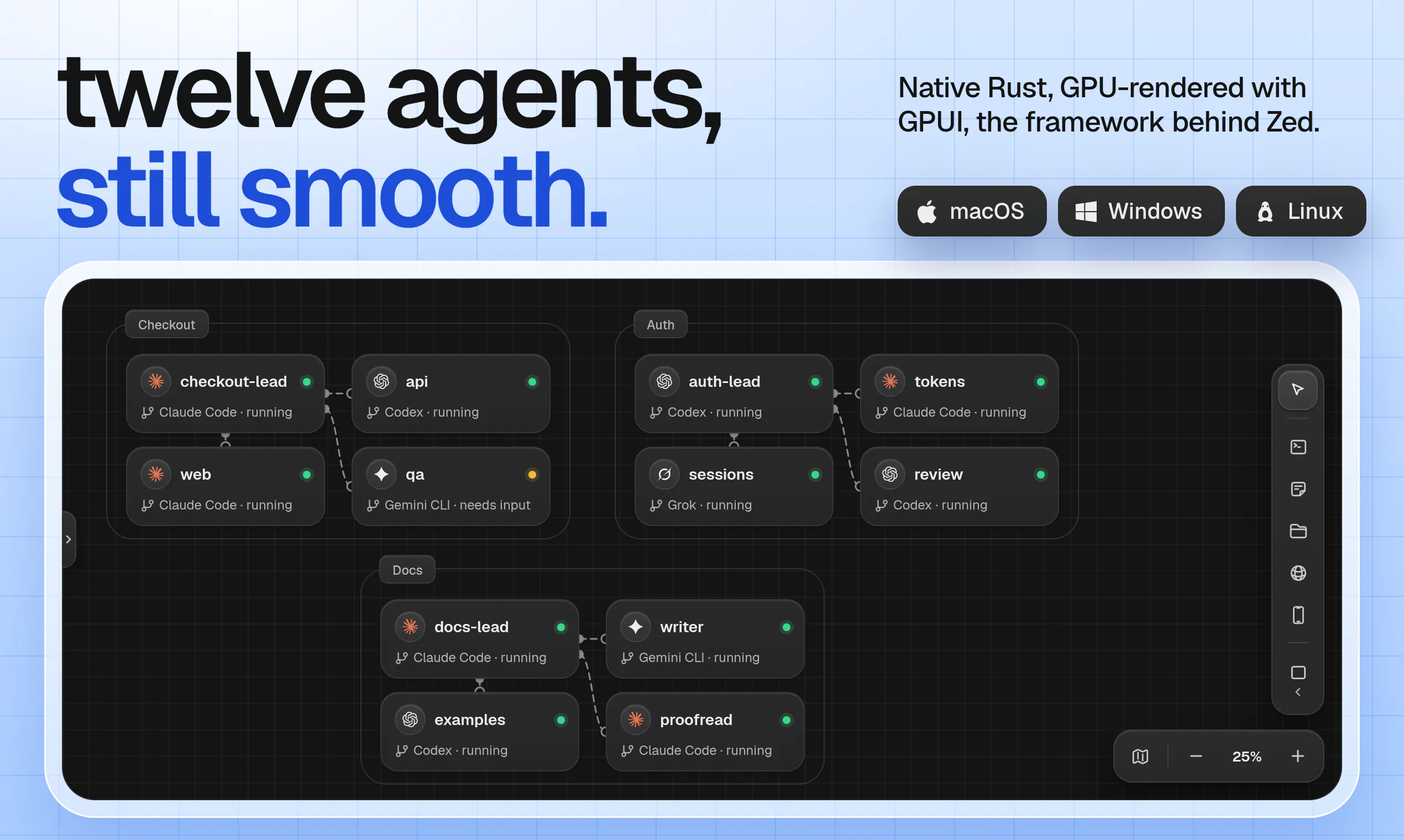This screenshot has width=1404, height=840.
Task: Click the green status dot on review
Action: [1040, 475]
